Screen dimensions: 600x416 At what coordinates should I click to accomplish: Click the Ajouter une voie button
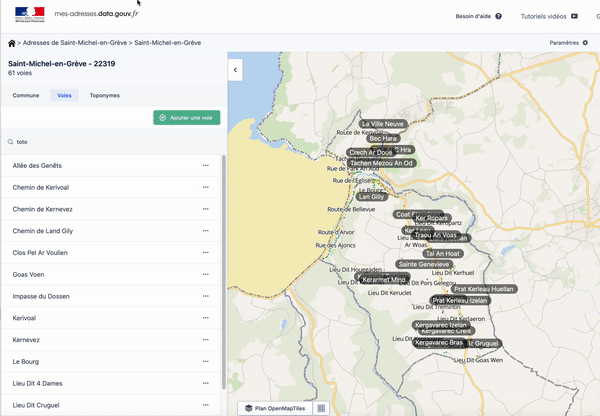click(x=187, y=118)
